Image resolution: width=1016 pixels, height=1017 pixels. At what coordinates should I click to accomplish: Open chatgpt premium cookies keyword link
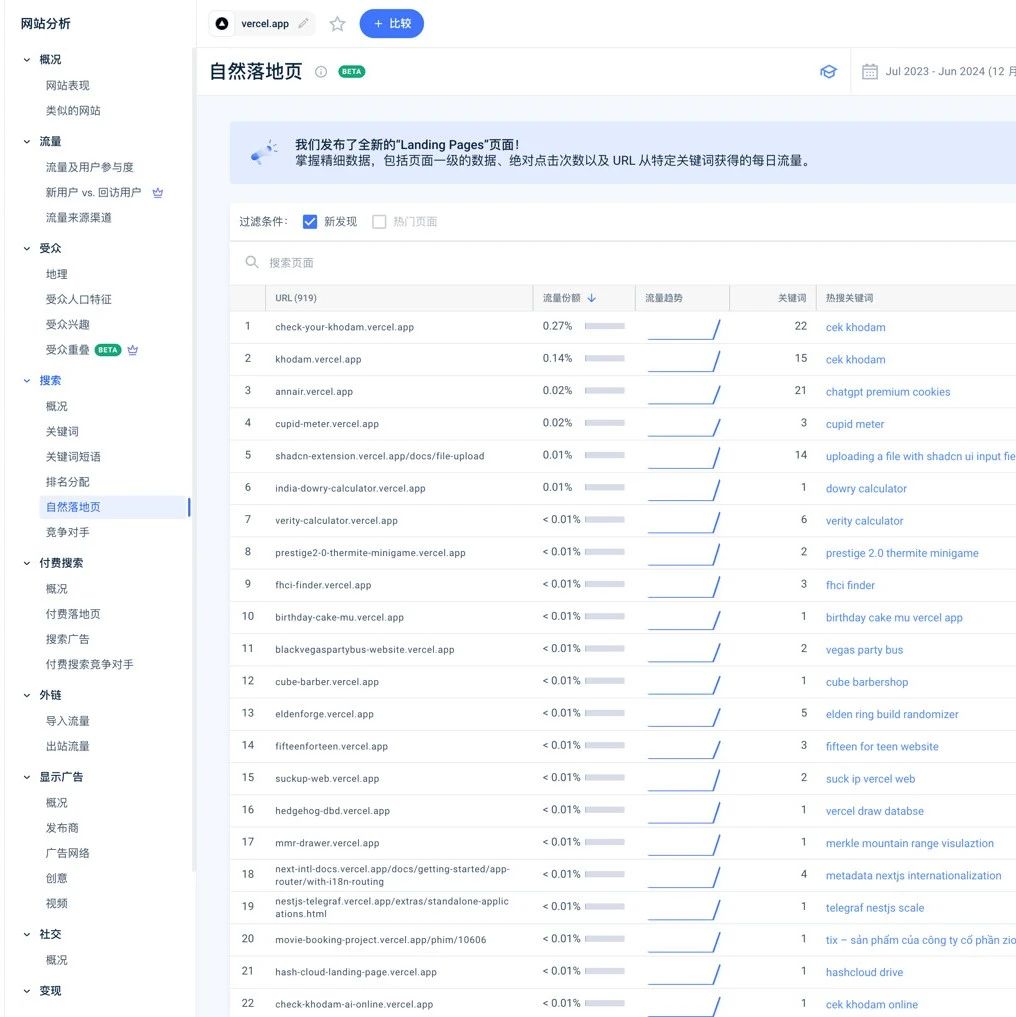[888, 392]
